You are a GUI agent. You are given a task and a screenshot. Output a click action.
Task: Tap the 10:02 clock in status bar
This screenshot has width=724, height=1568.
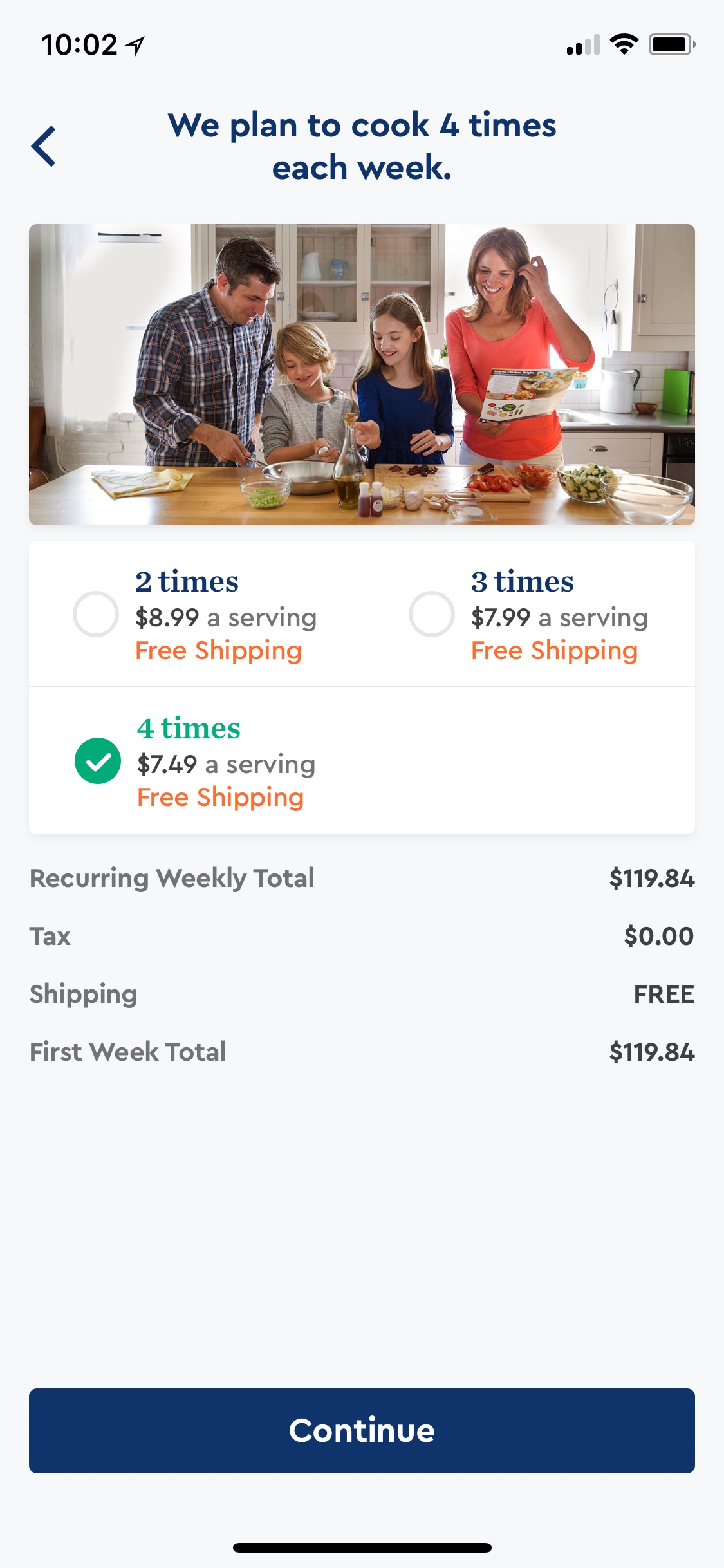79,45
